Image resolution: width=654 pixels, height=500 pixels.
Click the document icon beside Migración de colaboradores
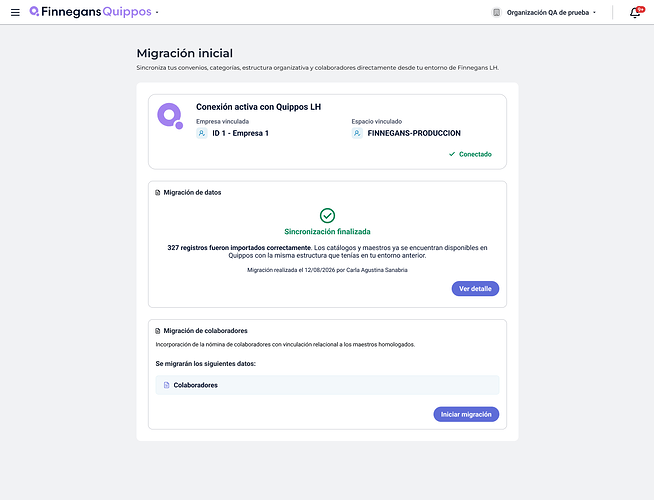pyautogui.click(x=158, y=331)
